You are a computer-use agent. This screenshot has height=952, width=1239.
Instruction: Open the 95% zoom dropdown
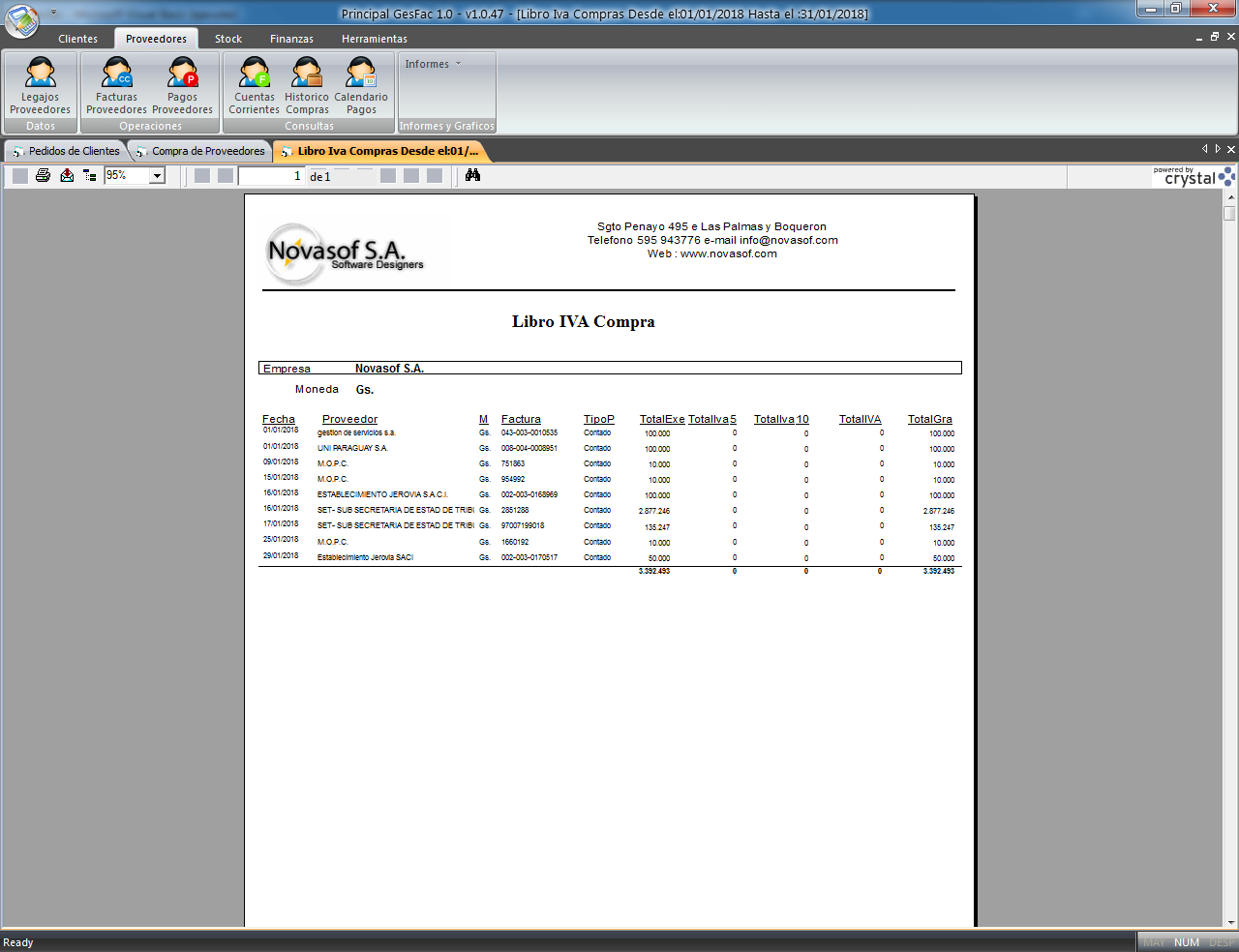(x=158, y=176)
